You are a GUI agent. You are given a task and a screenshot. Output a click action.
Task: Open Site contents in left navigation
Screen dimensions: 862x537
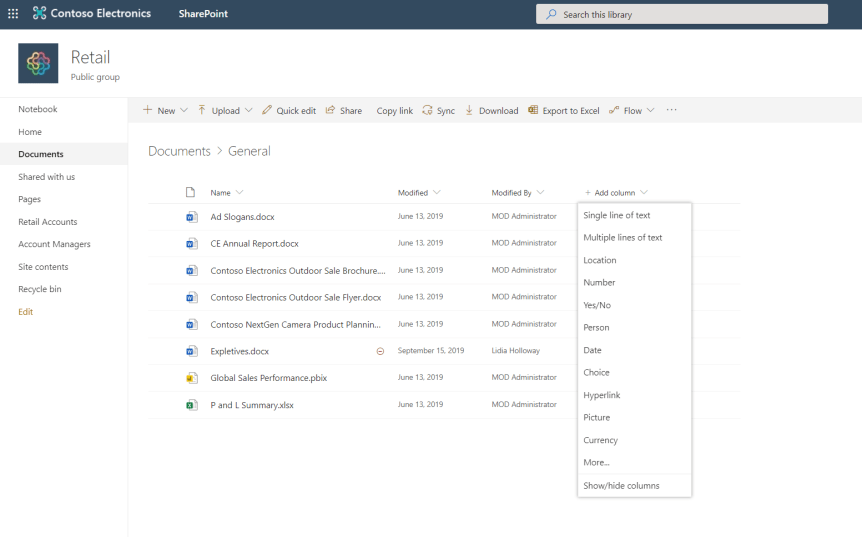click(x=43, y=267)
